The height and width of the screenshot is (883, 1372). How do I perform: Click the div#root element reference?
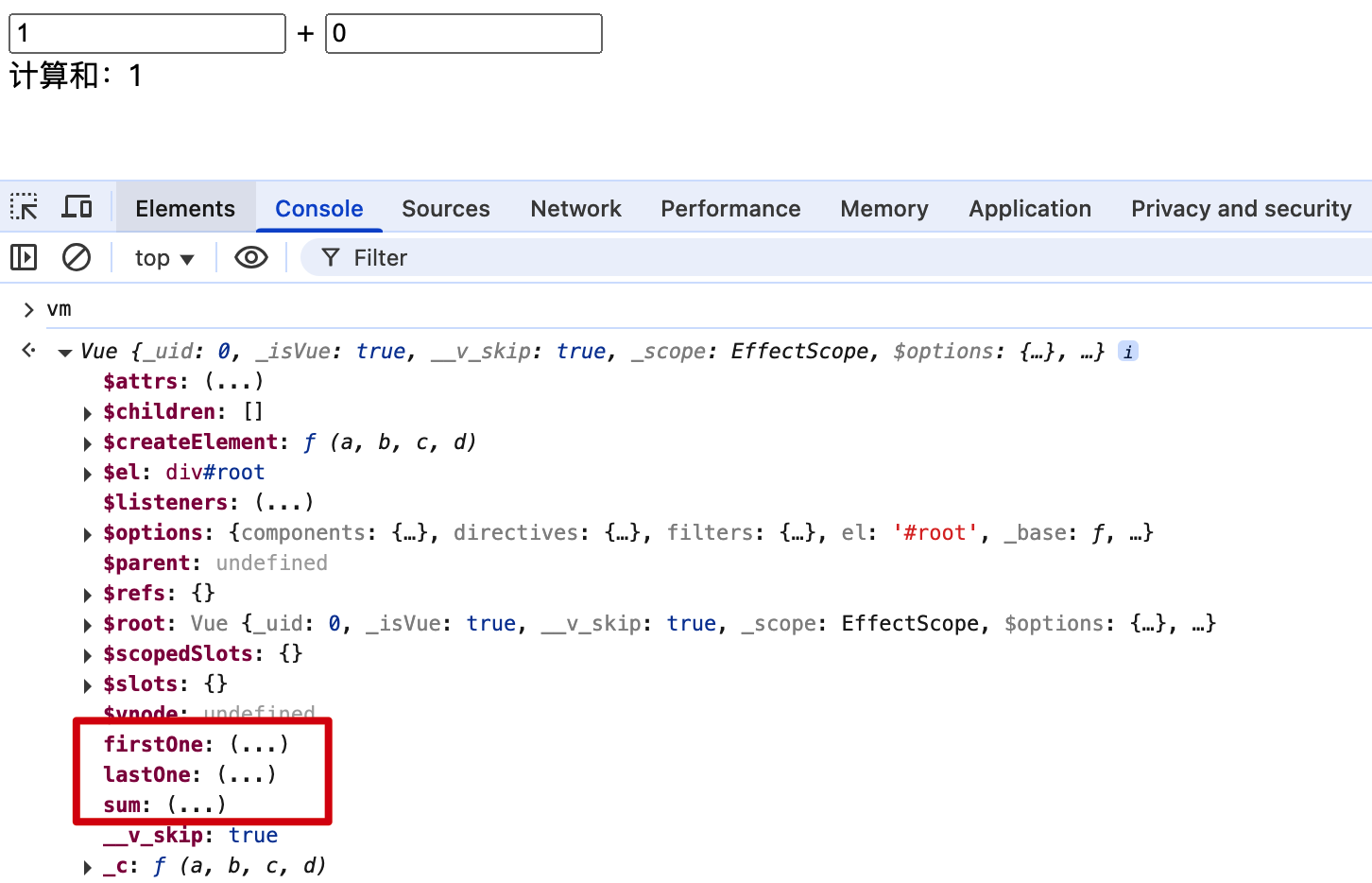point(215,472)
